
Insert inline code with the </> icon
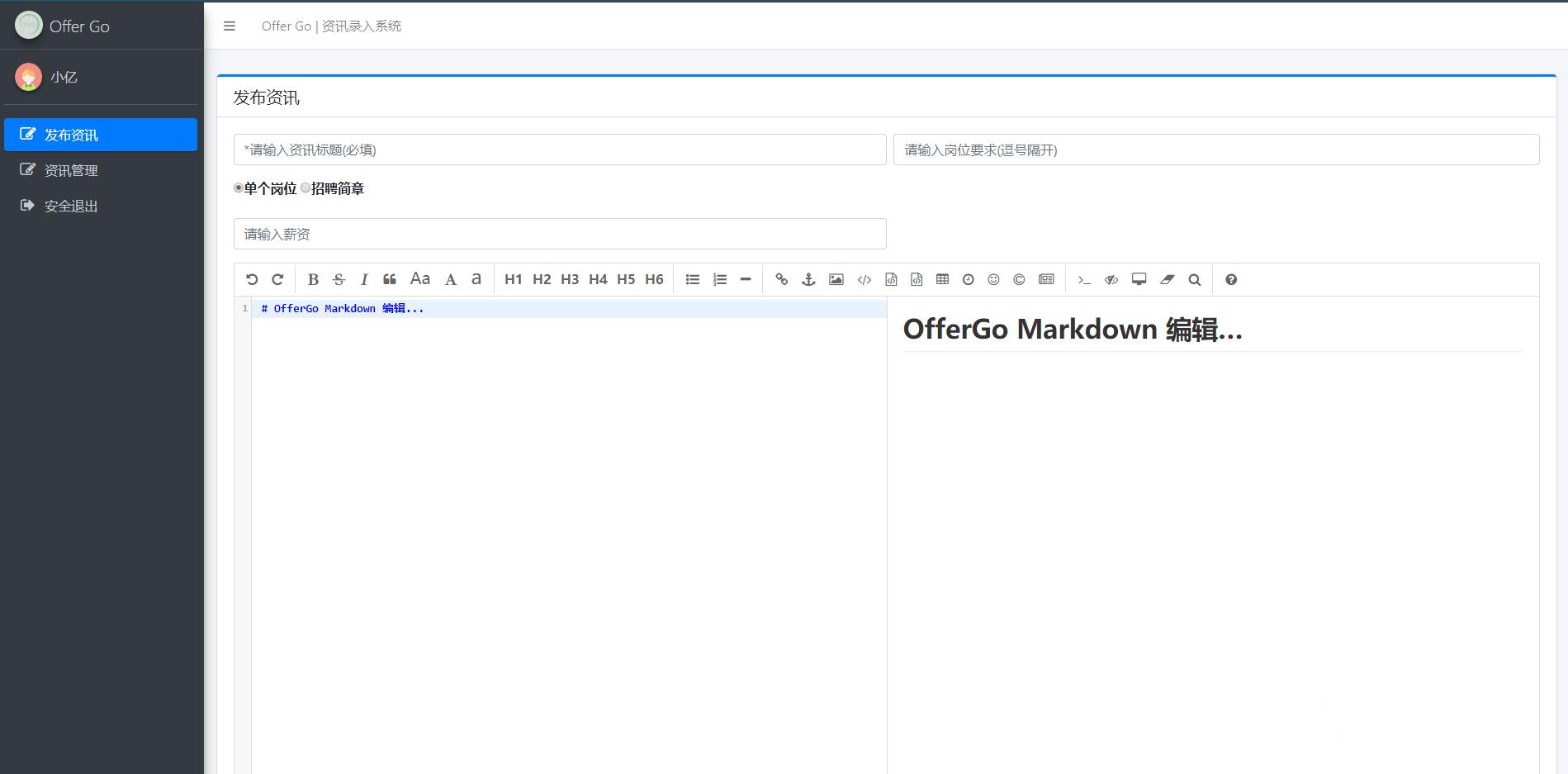point(865,279)
